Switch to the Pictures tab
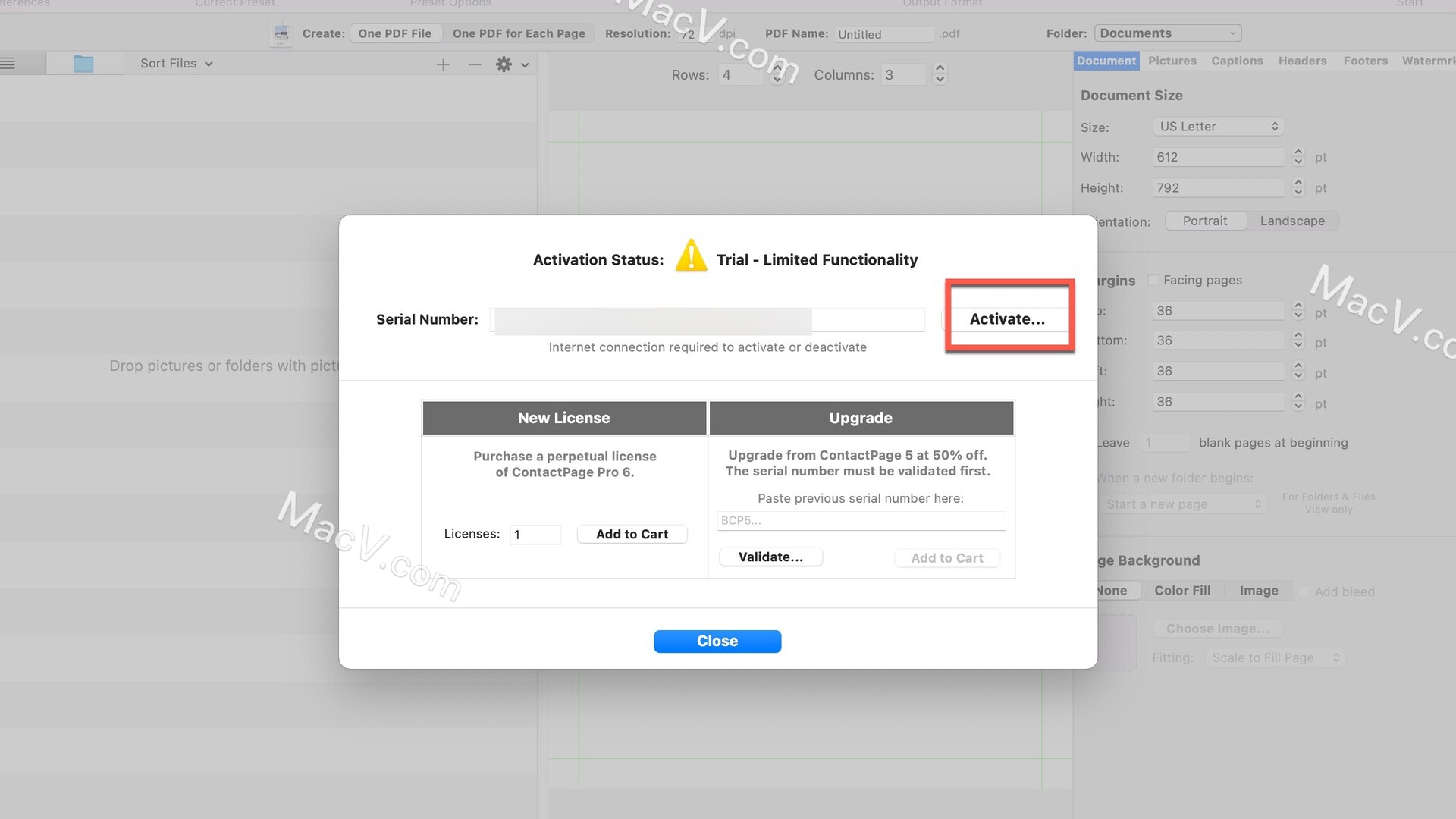Screen dimensions: 1456x819 point(1172,61)
